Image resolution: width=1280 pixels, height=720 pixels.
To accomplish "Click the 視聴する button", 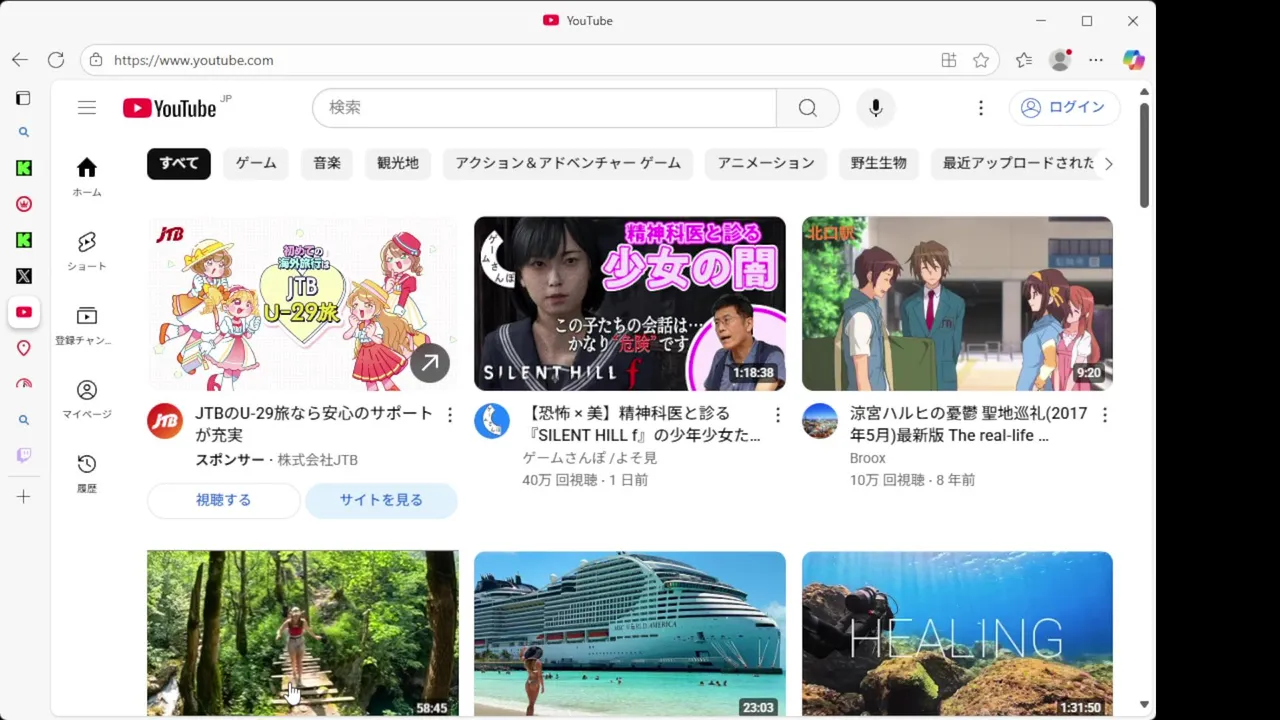I will click(x=224, y=500).
